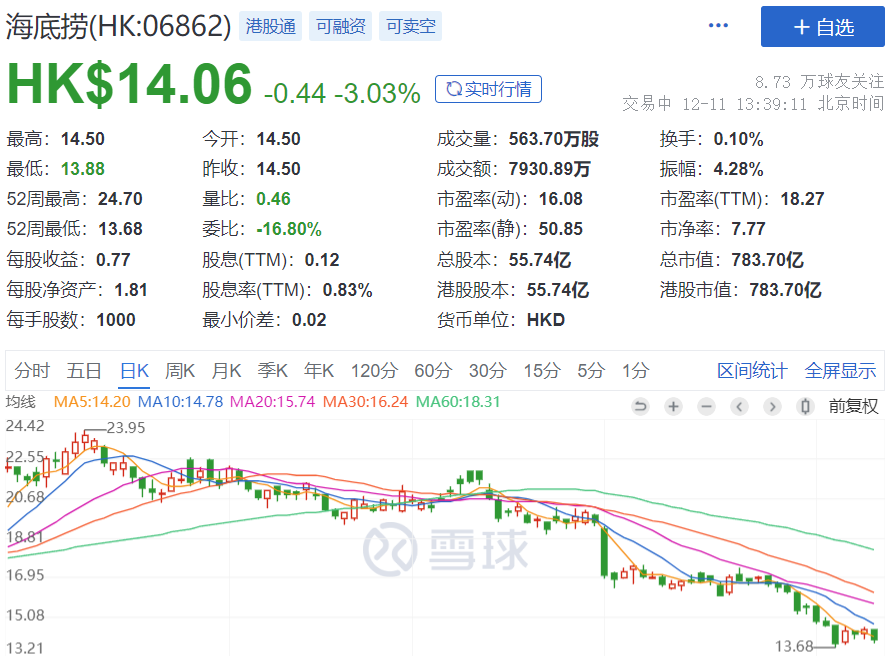Image resolution: width=891 pixels, height=656 pixels.
Task: Switch to the 1分 chart tab
Action: pyautogui.click(x=635, y=371)
